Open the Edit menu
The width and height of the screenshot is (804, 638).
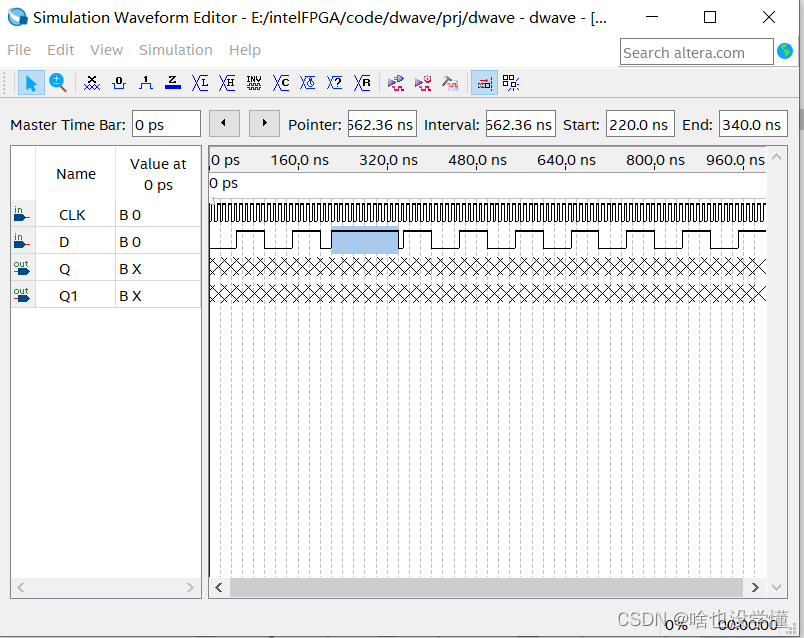[x=61, y=50]
